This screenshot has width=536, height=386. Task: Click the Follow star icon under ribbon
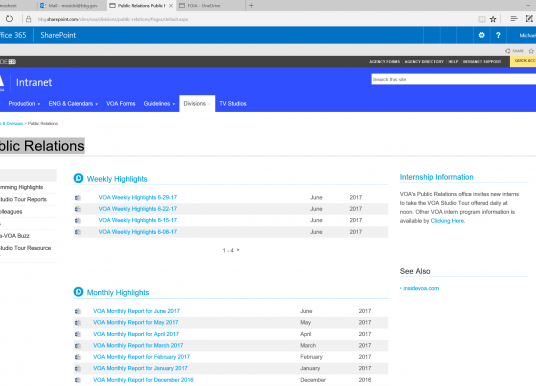point(531,51)
